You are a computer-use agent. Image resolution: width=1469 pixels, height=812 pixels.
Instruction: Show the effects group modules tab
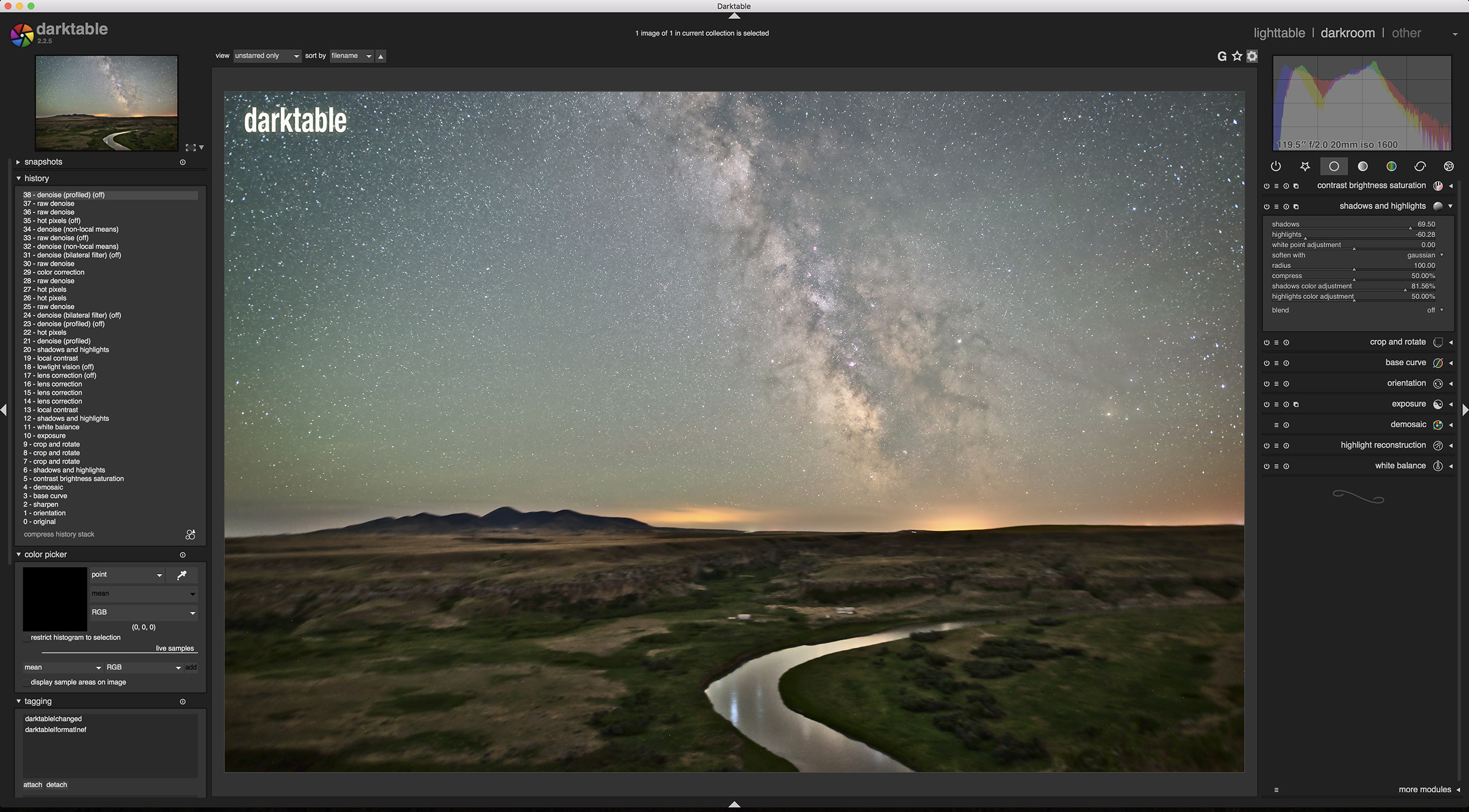point(1448,166)
